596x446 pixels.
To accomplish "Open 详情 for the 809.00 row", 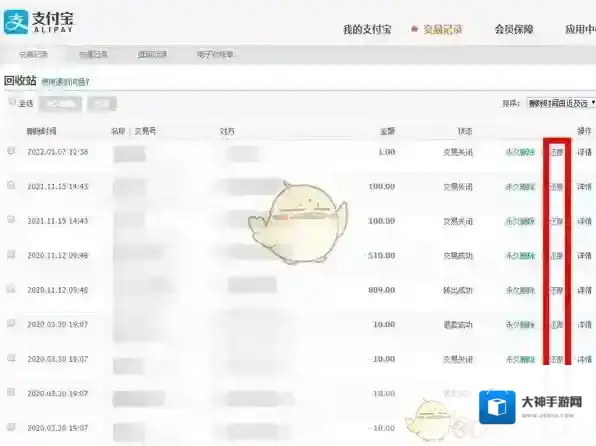I will 584,290.
